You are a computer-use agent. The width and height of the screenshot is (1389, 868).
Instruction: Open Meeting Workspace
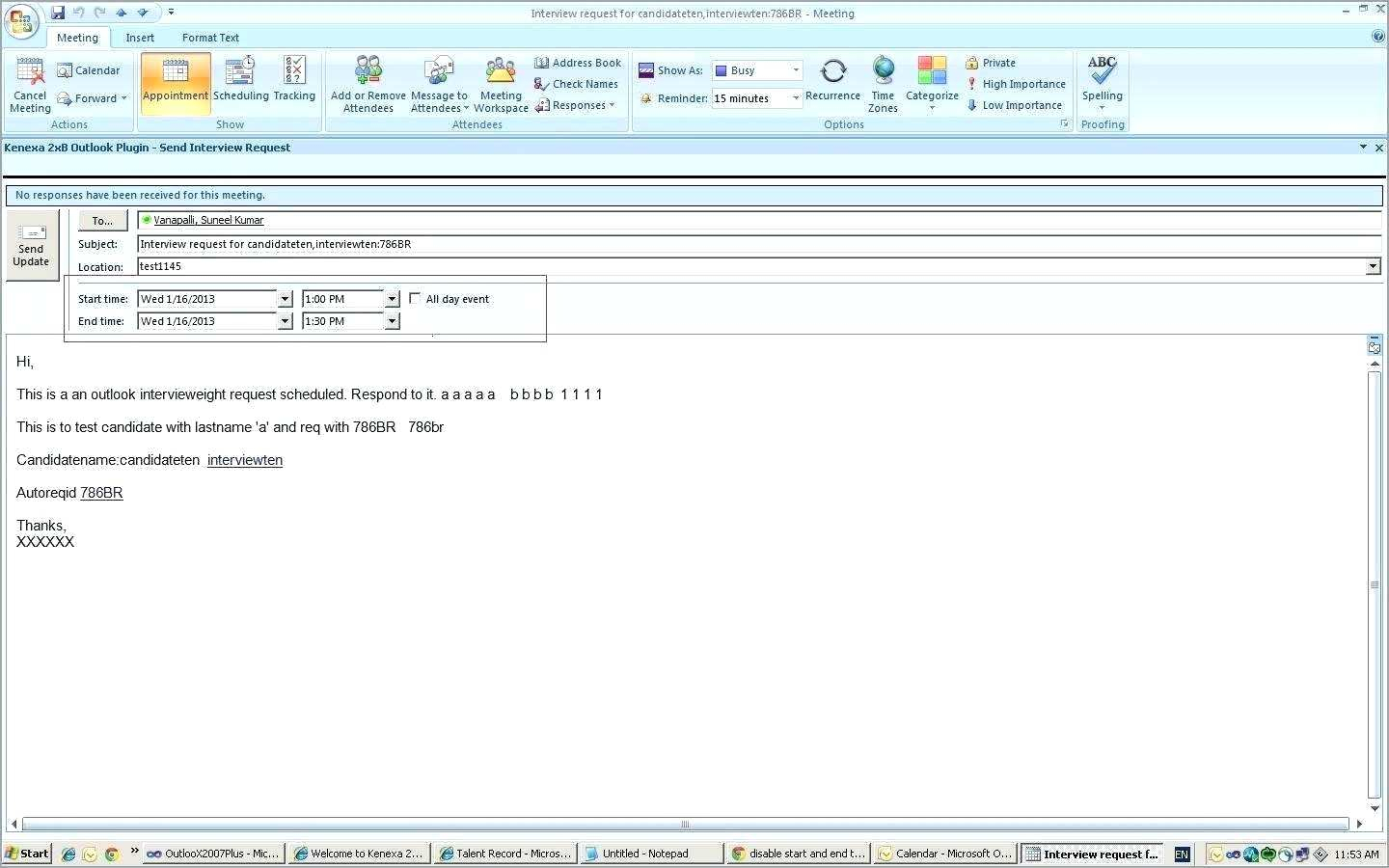tap(501, 85)
